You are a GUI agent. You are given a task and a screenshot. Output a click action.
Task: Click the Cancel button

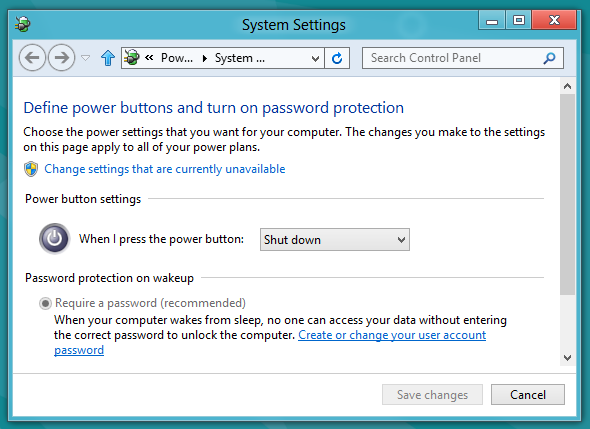click(x=528, y=394)
